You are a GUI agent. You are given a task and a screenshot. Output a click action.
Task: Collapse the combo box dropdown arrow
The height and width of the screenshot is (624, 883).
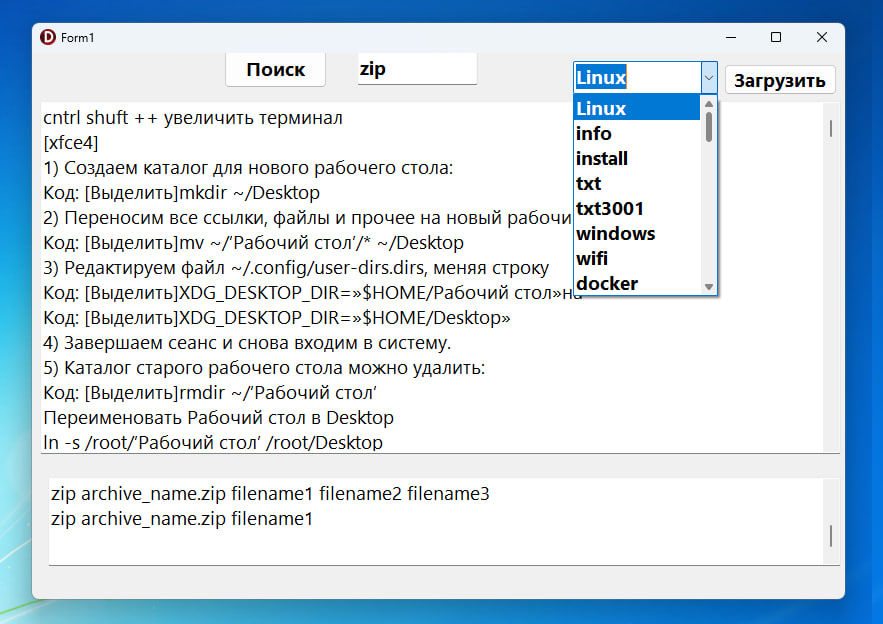tap(708, 78)
